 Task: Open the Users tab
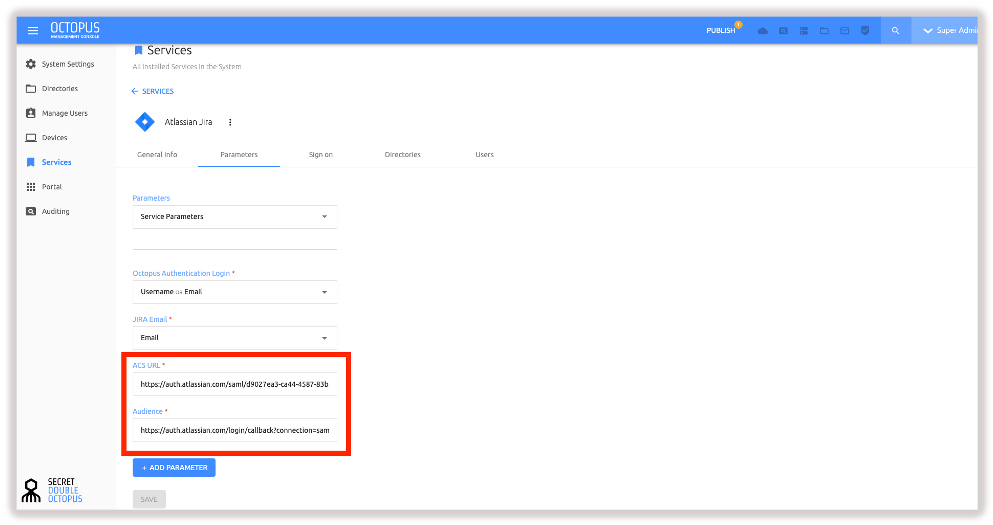coord(484,155)
